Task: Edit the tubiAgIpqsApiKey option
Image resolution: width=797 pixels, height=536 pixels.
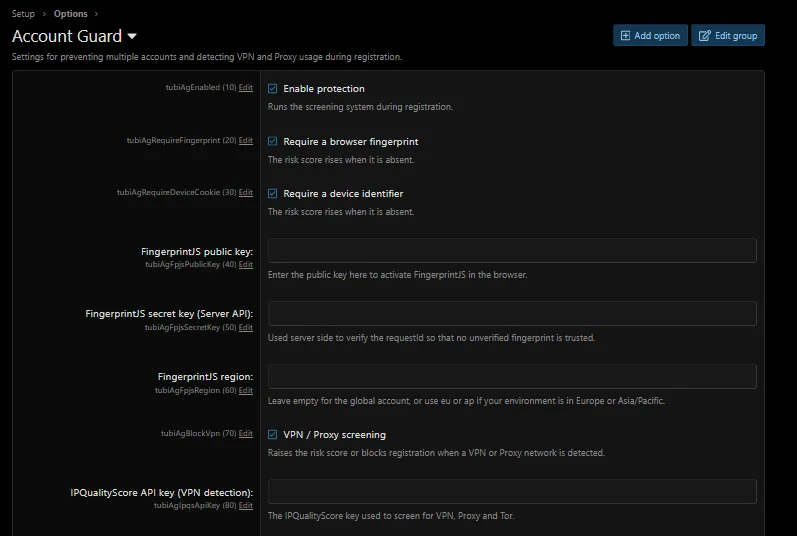Action: [x=246, y=506]
